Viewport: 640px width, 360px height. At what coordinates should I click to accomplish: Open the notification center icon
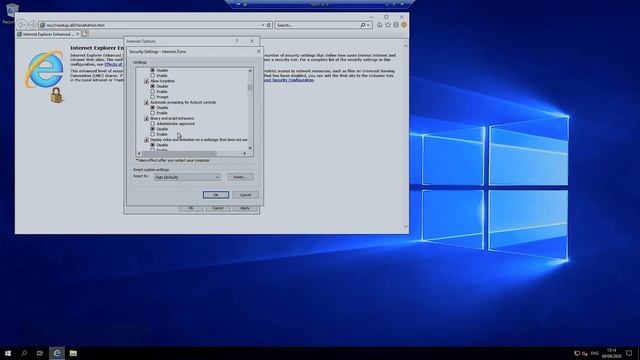click(x=629, y=353)
